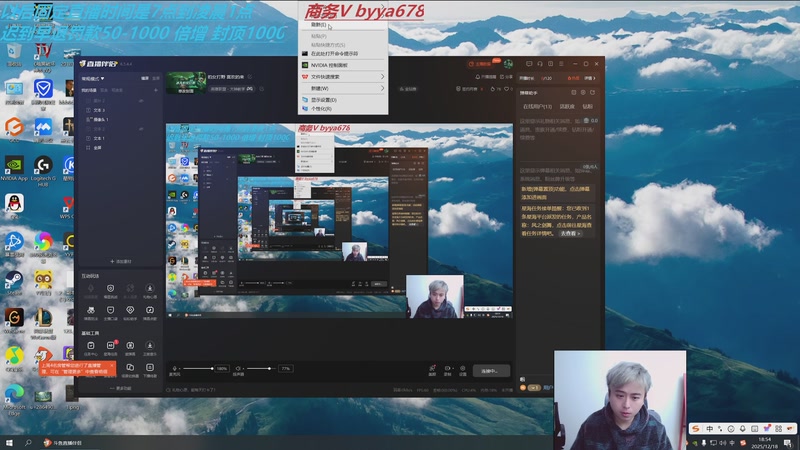This screenshot has width=800, height=450.
Task: Choose 在此处打开命令提示符 in context menu
Action: tap(343, 54)
